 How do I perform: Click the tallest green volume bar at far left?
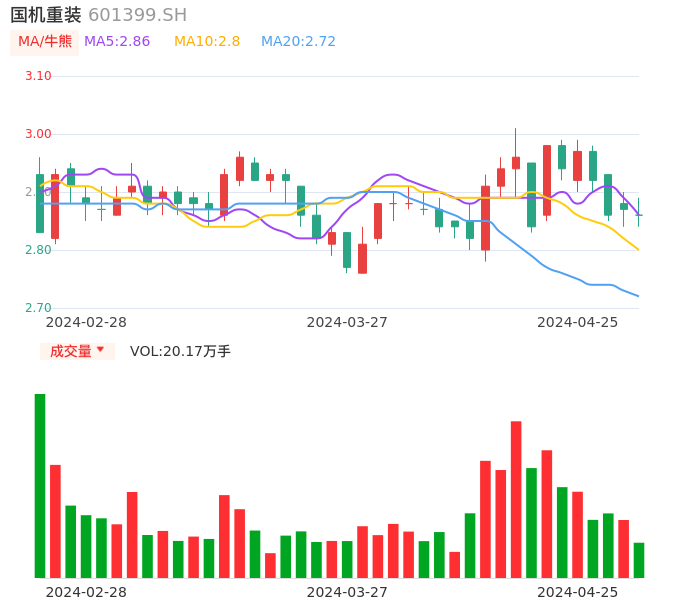click(x=40, y=486)
